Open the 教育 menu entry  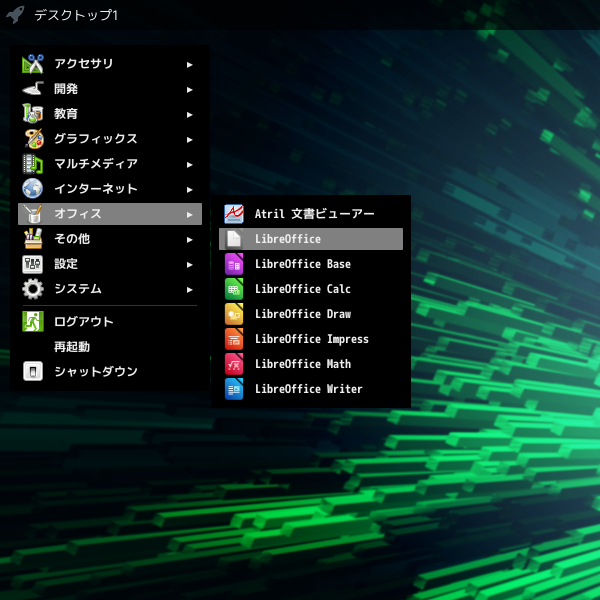(110, 114)
